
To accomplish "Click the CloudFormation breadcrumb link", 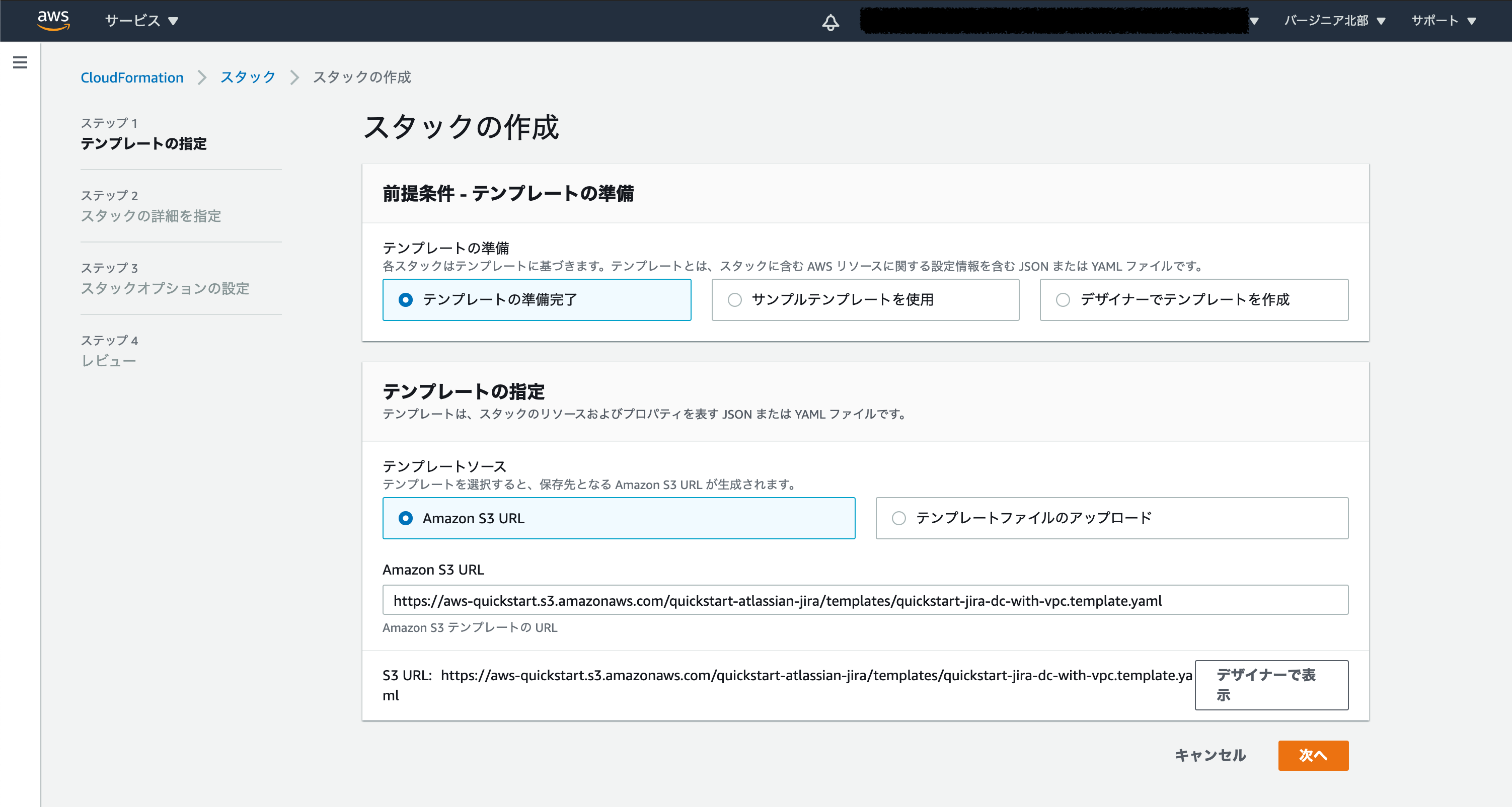I will pos(132,77).
